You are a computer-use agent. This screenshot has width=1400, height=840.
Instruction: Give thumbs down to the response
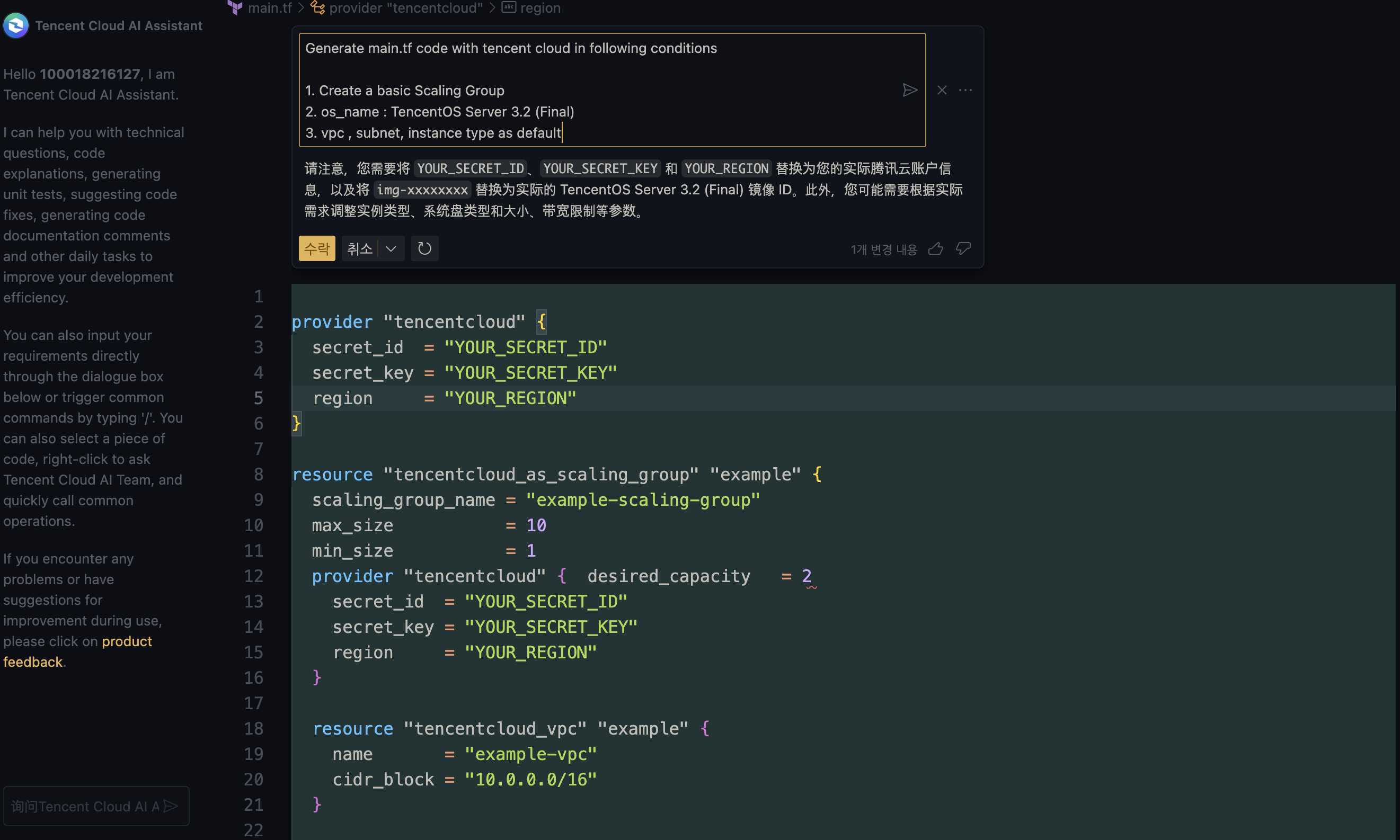[963, 248]
